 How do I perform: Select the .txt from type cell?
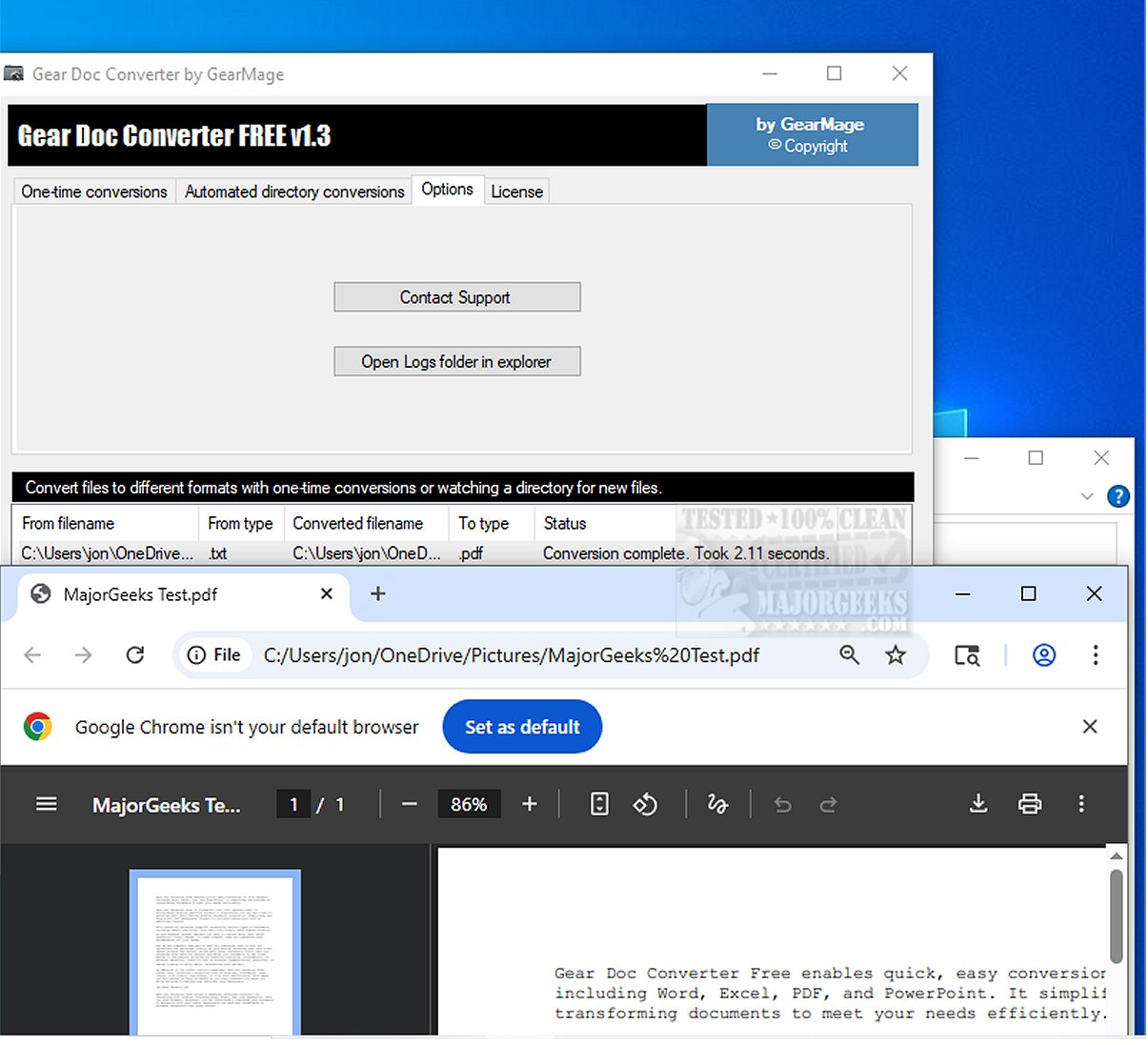click(x=218, y=553)
